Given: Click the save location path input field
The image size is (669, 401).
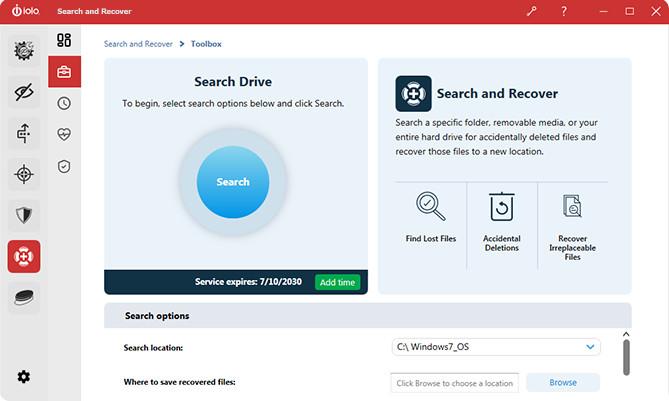Looking at the screenshot, I should coord(454,383).
